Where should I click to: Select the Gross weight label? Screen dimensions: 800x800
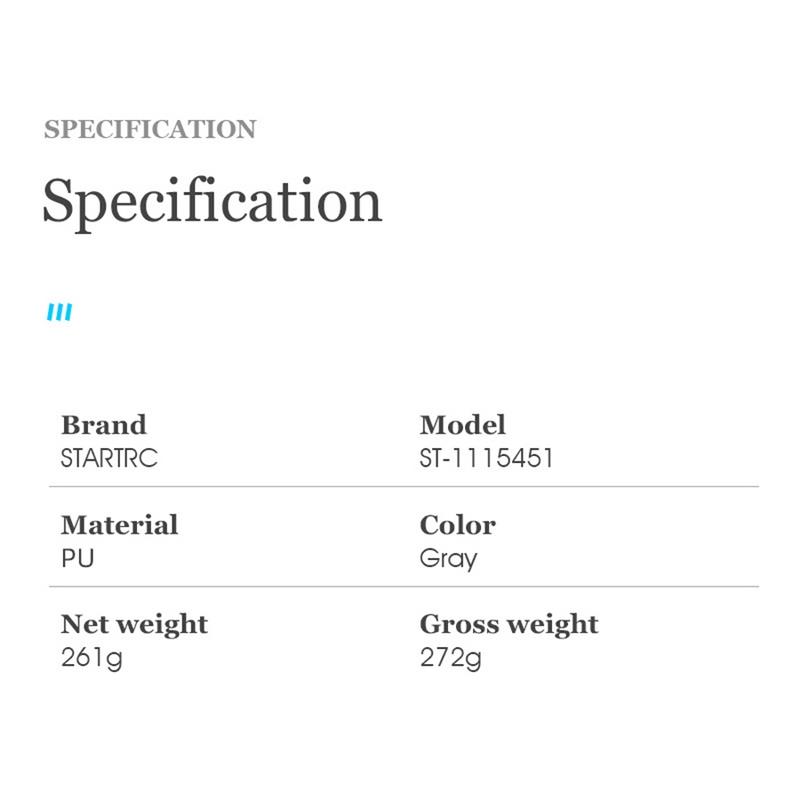tap(509, 624)
